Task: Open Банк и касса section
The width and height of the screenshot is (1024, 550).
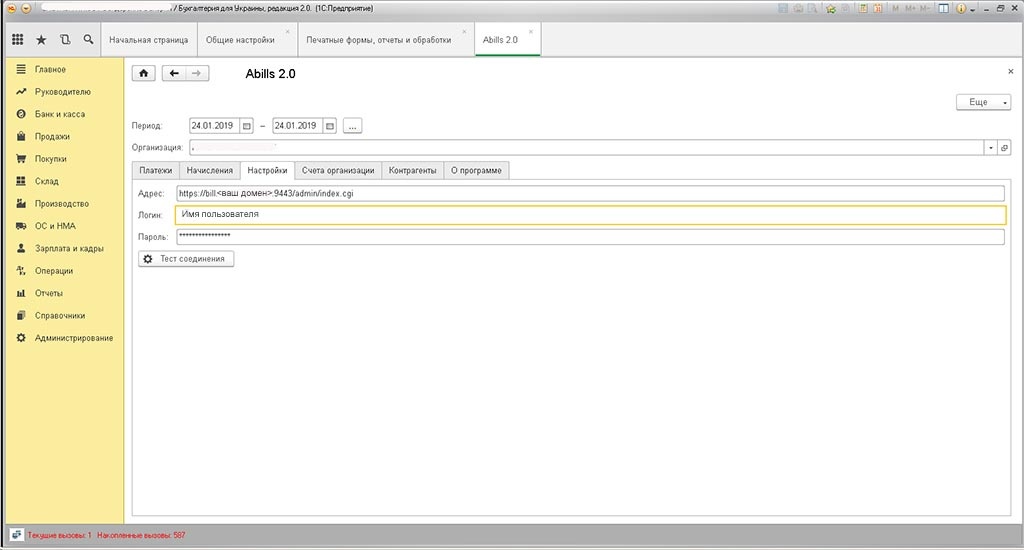Action: click(60, 114)
